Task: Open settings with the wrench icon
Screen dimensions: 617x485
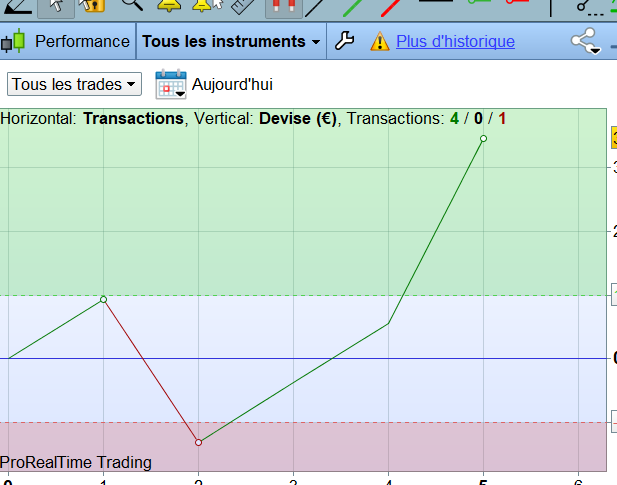Action: click(344, 41)
